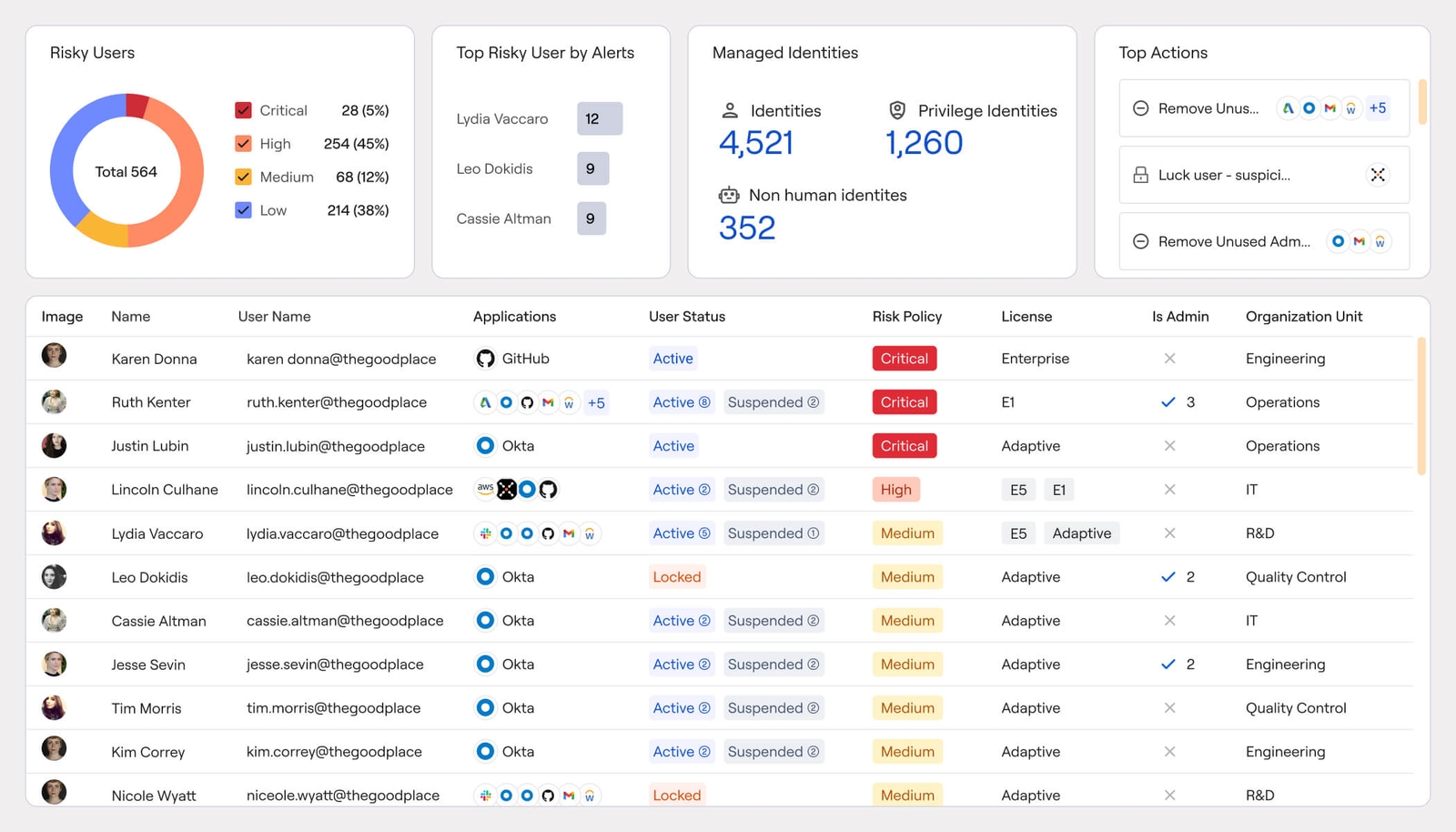Open Karen Donna's profile image thumbnail

pyautogui.click(x=55, y=355)
